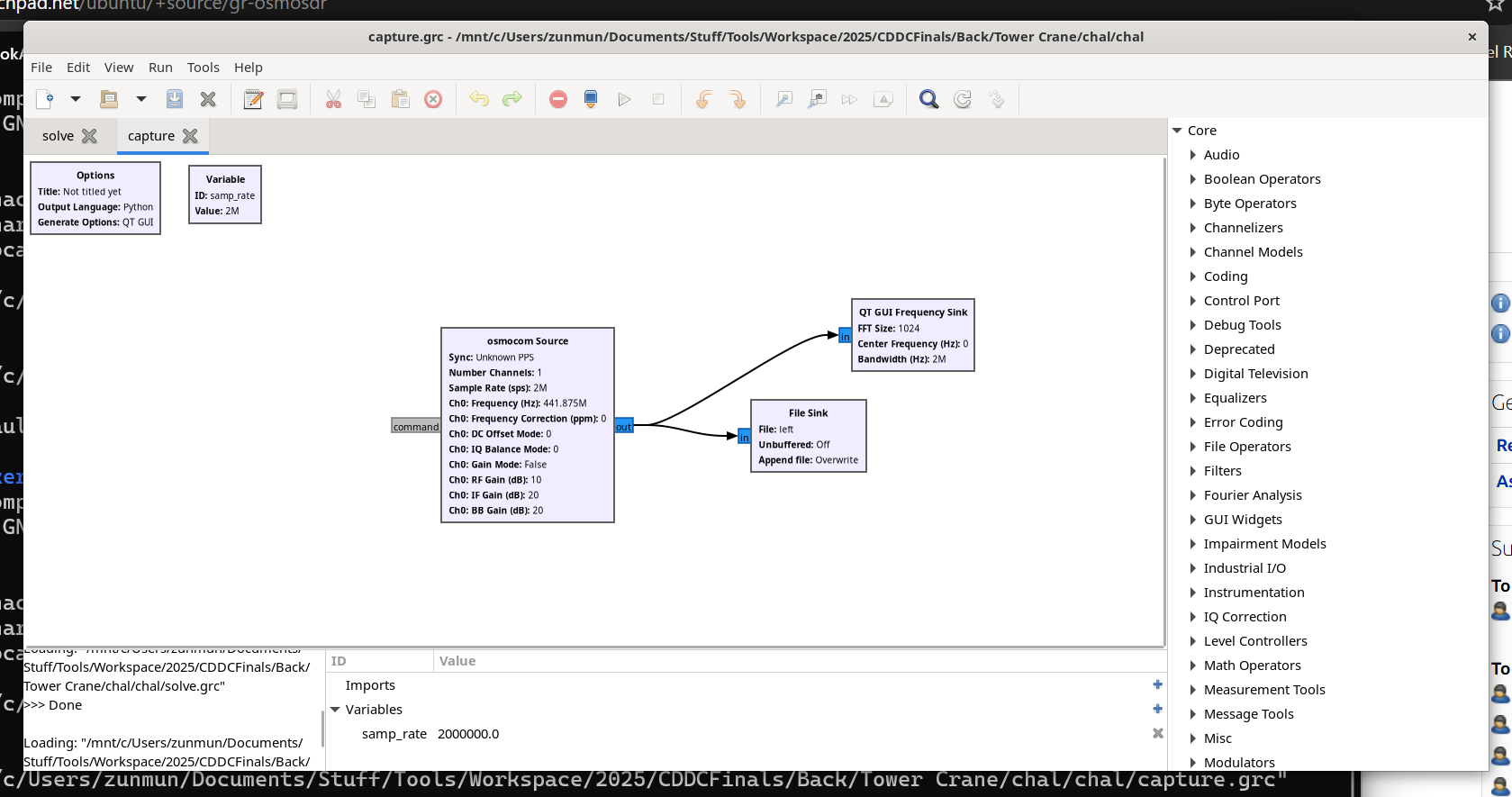Click the new flow graph icon
1512x797 pixels.
click(x=45, y=99)
